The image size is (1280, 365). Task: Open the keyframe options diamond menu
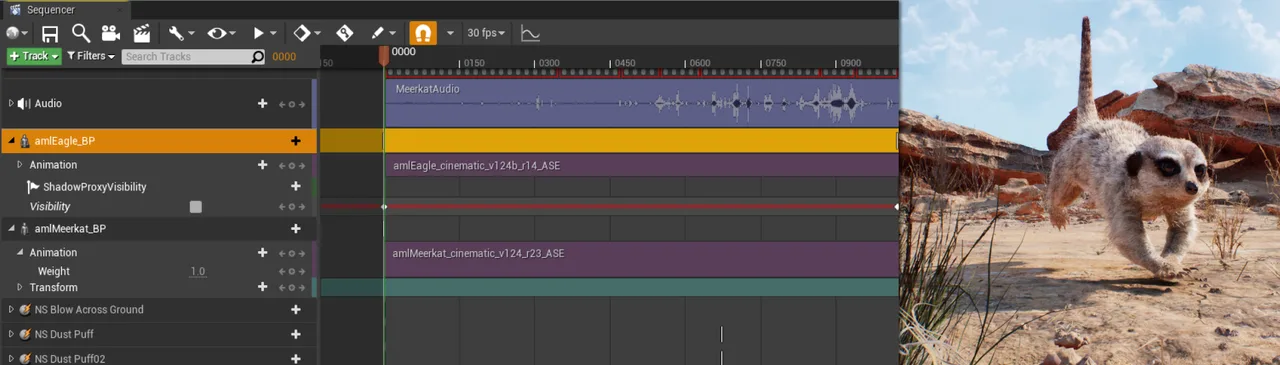pos(307,33)
